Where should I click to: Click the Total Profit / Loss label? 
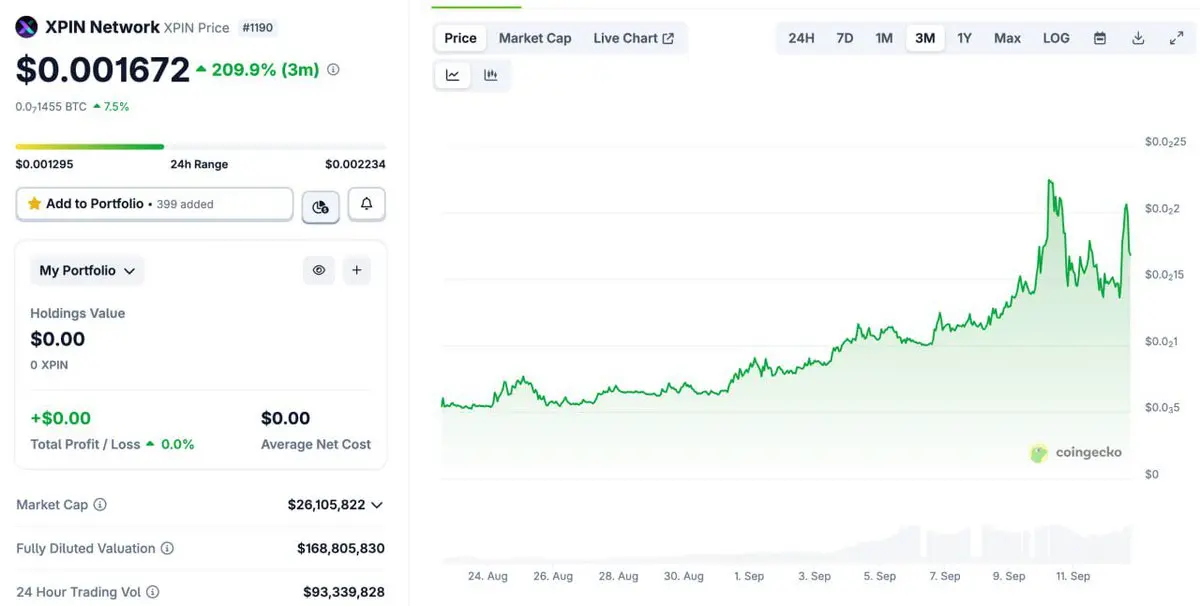(85, 444)
